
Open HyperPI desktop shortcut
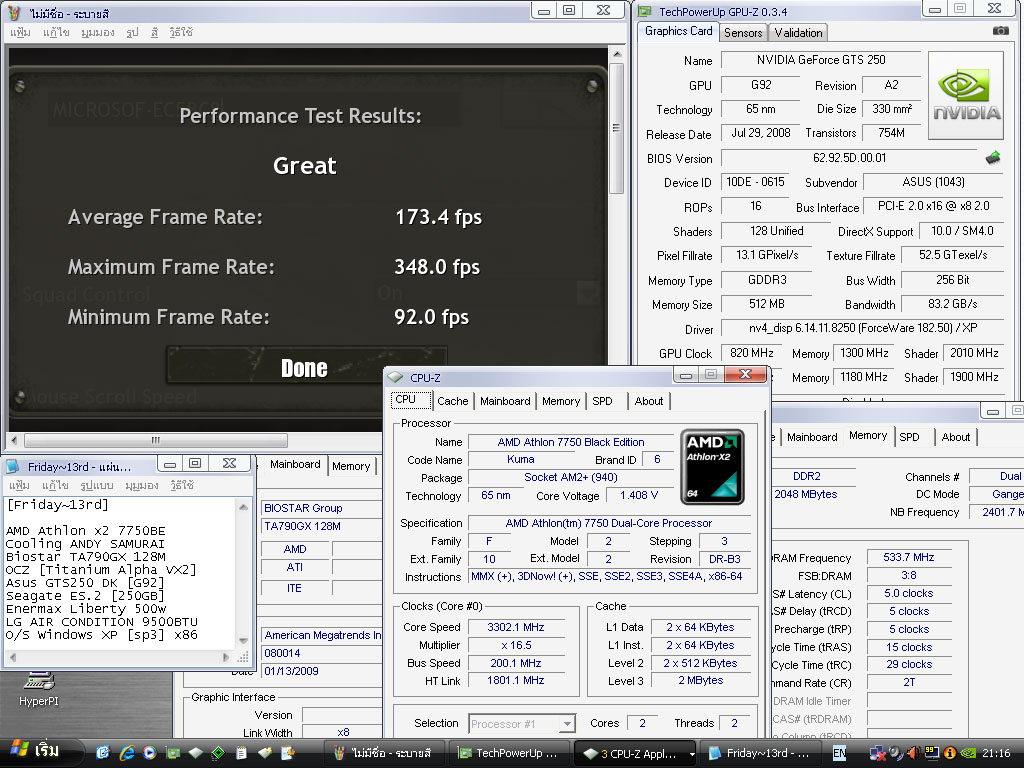tap(39, 688)
